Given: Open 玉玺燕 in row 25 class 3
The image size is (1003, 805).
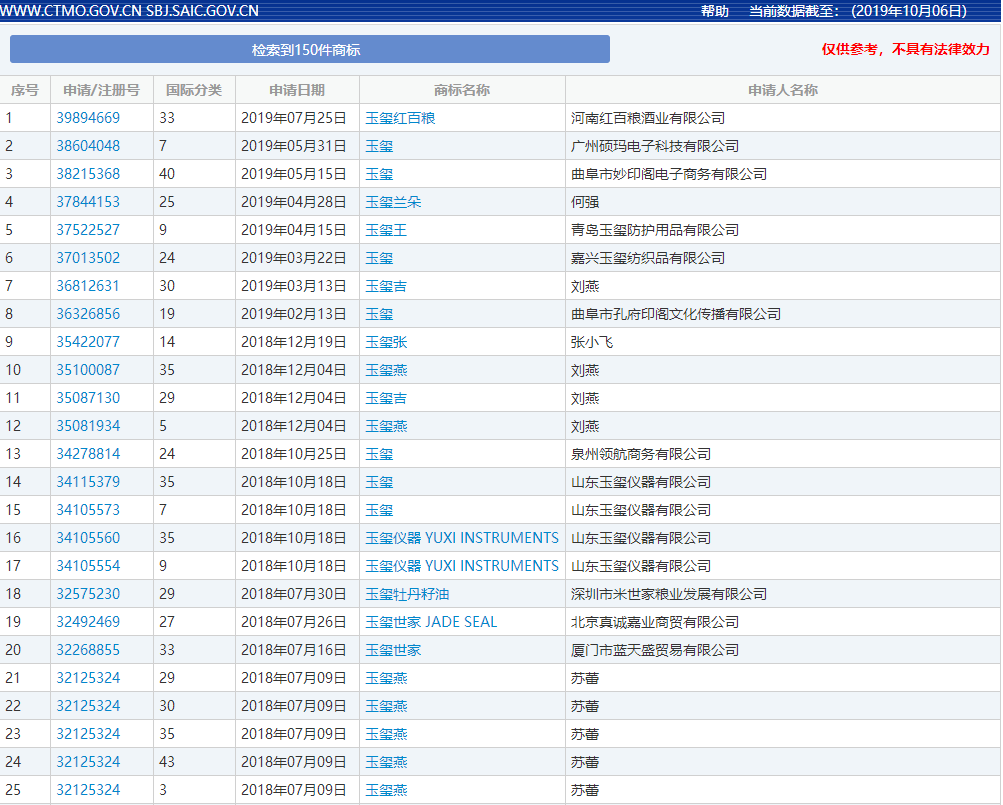Looking at the screenshot, I should click(386, 790).
